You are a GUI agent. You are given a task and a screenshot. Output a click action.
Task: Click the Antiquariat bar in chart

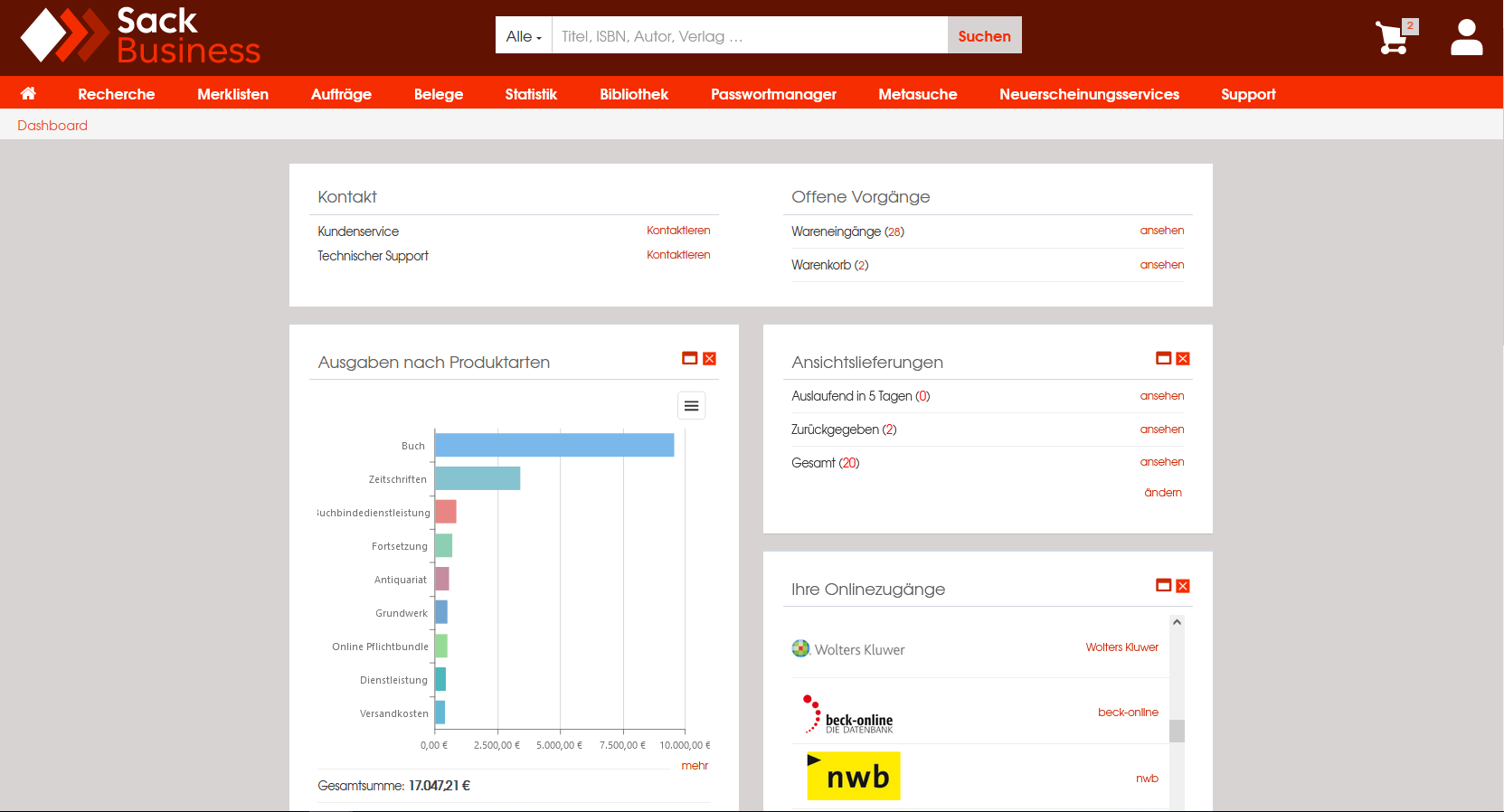click(442, 579)
